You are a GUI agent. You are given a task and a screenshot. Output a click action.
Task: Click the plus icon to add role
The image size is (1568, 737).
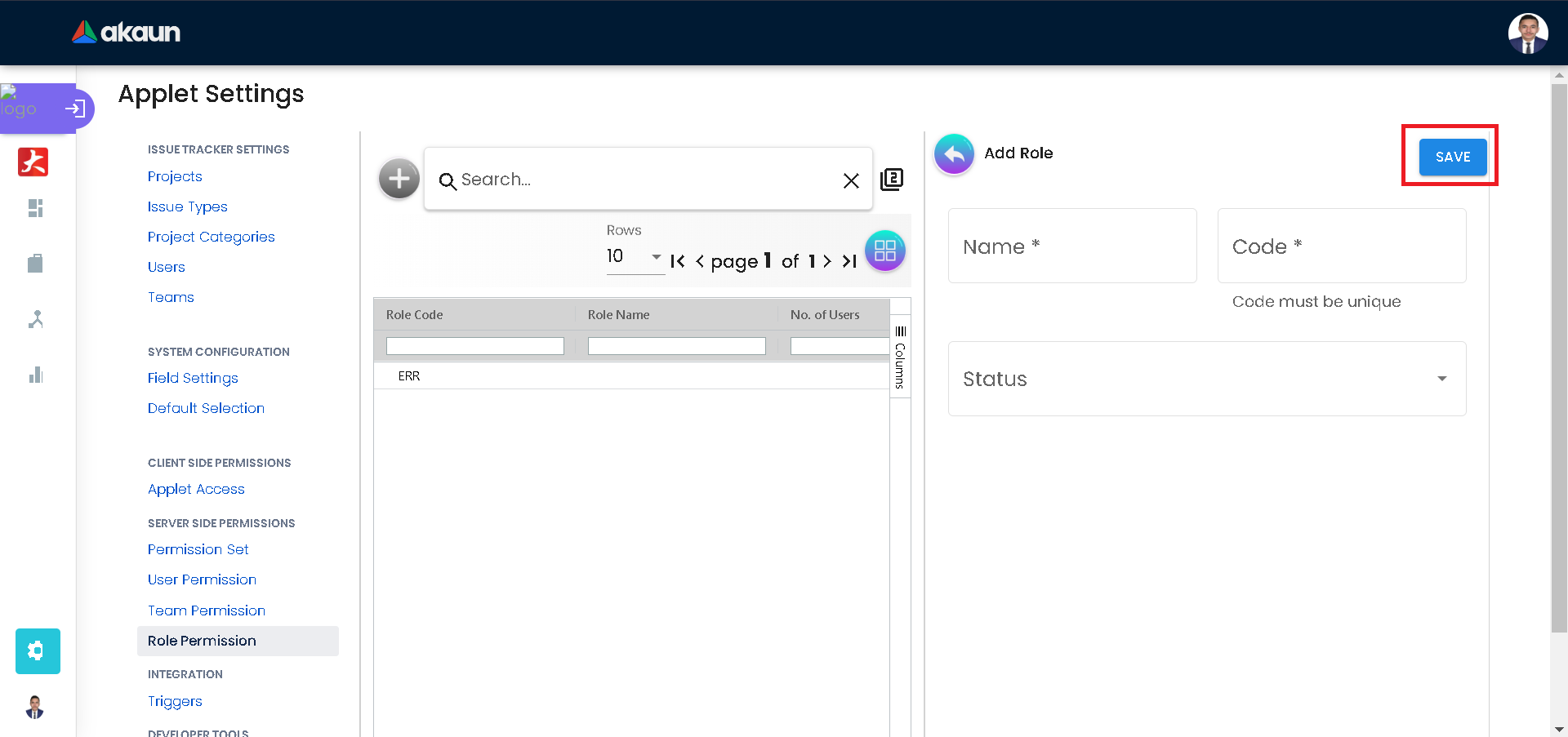pos(399,179)
